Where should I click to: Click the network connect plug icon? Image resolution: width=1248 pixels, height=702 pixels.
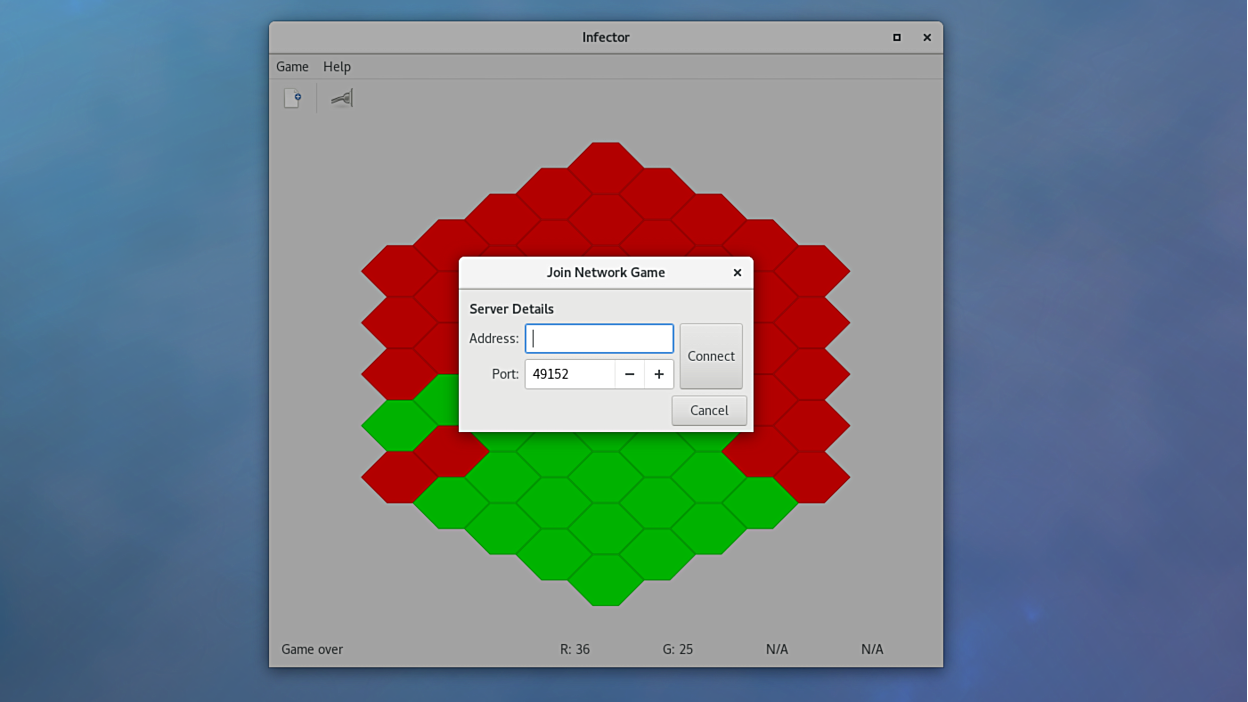[342, 98]
